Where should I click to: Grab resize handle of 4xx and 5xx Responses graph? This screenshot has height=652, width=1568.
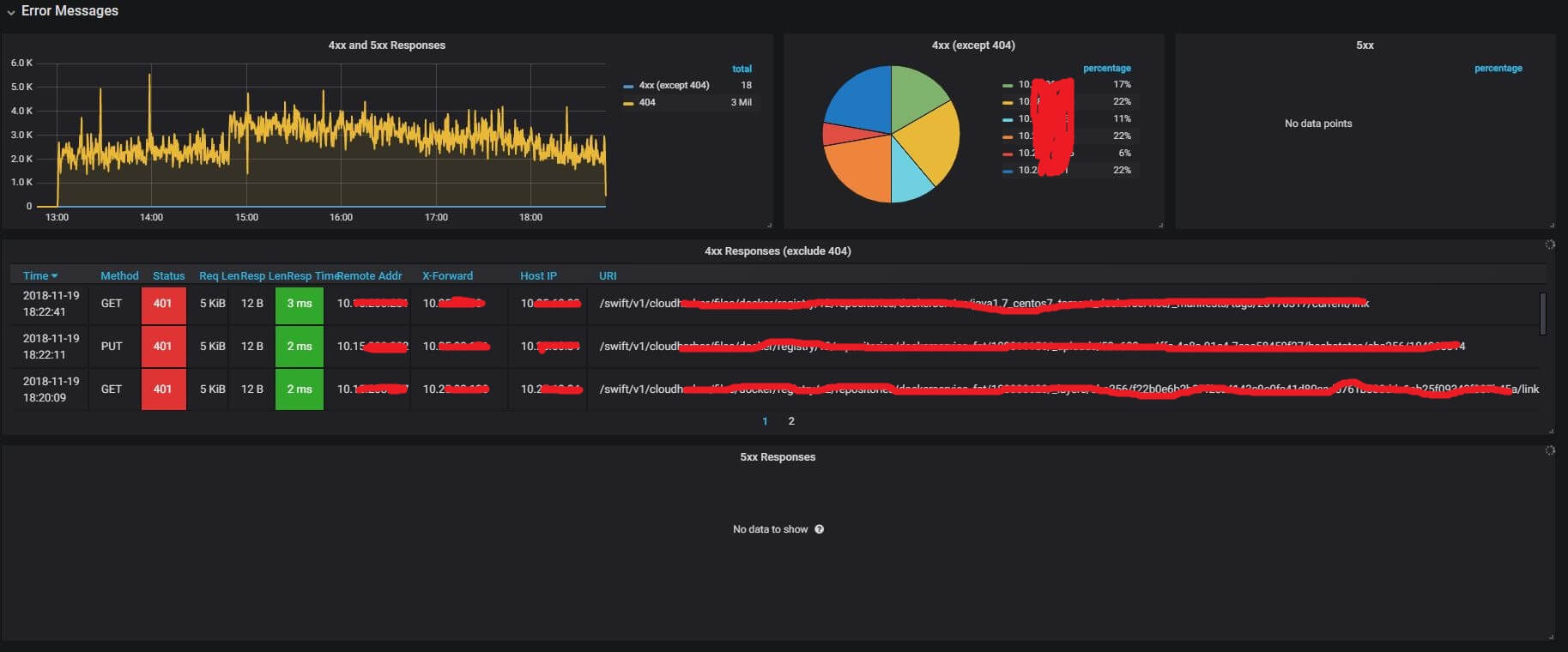[769, 225]
